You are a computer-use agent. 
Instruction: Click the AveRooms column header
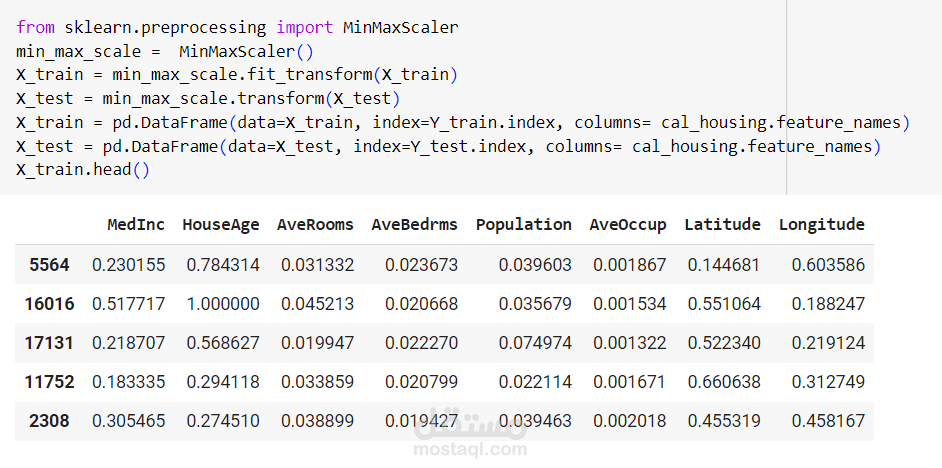click(x=315, y=225)
